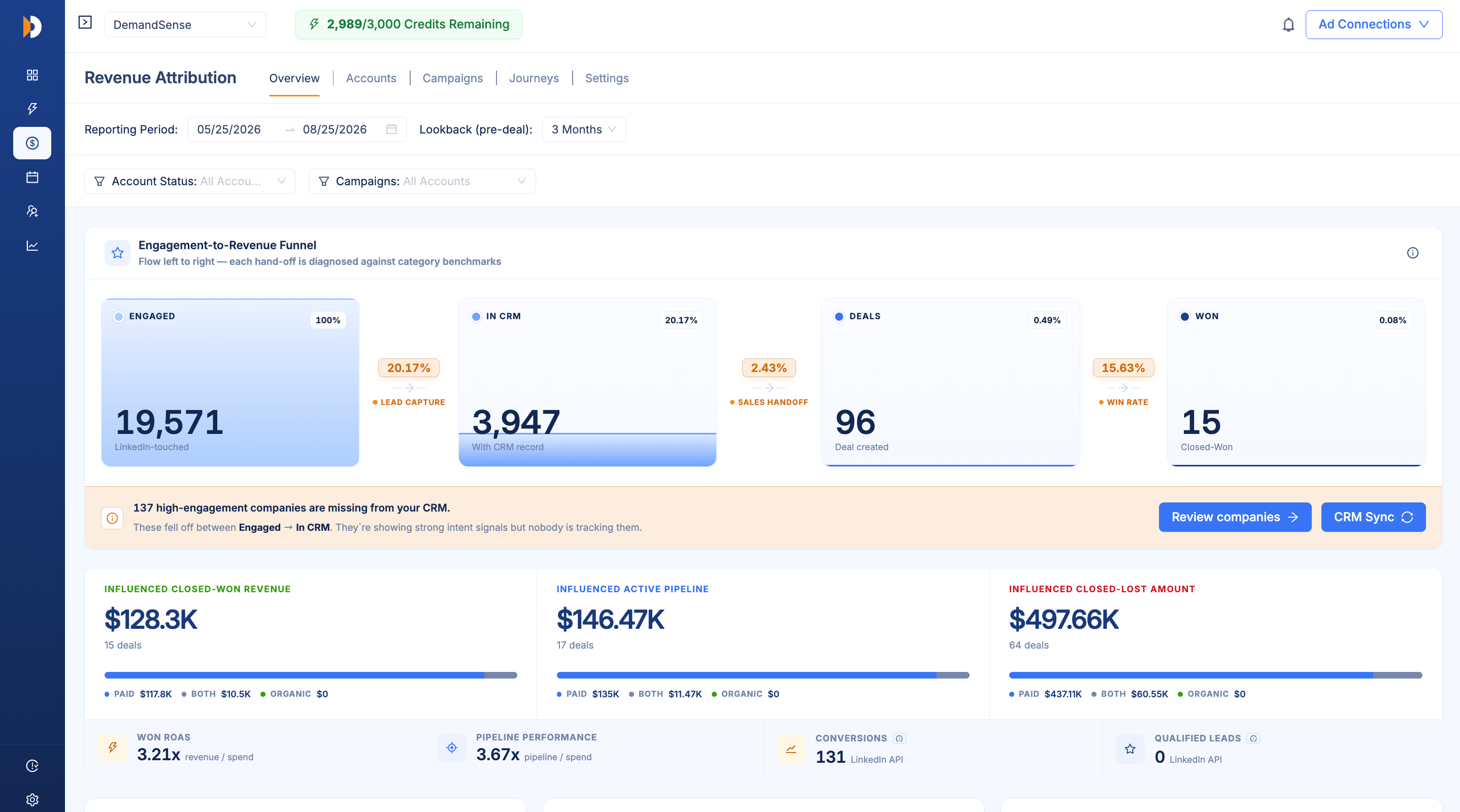This screenshot has height=812, width=1460.
Task: Open the audience people icon in sidebar
Action: click(x=32, y=211)
